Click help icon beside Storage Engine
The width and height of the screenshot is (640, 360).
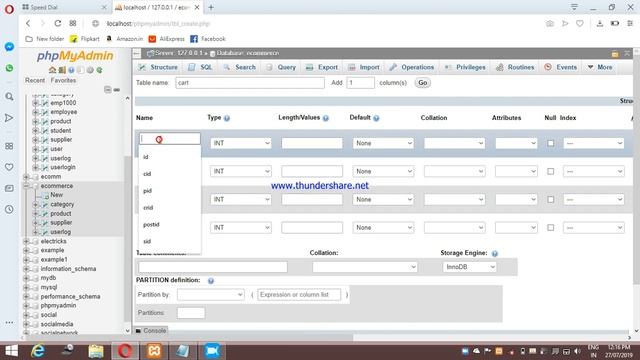tap(495, 253)
